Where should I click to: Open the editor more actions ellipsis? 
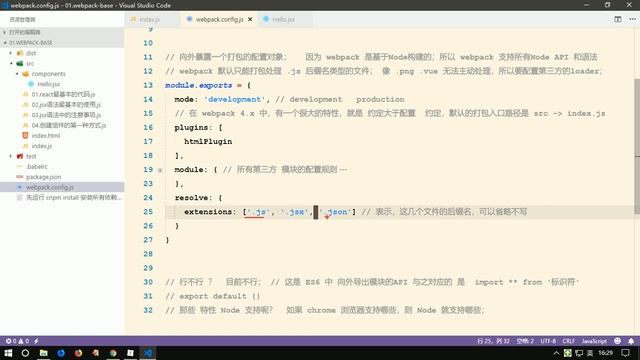632,19
